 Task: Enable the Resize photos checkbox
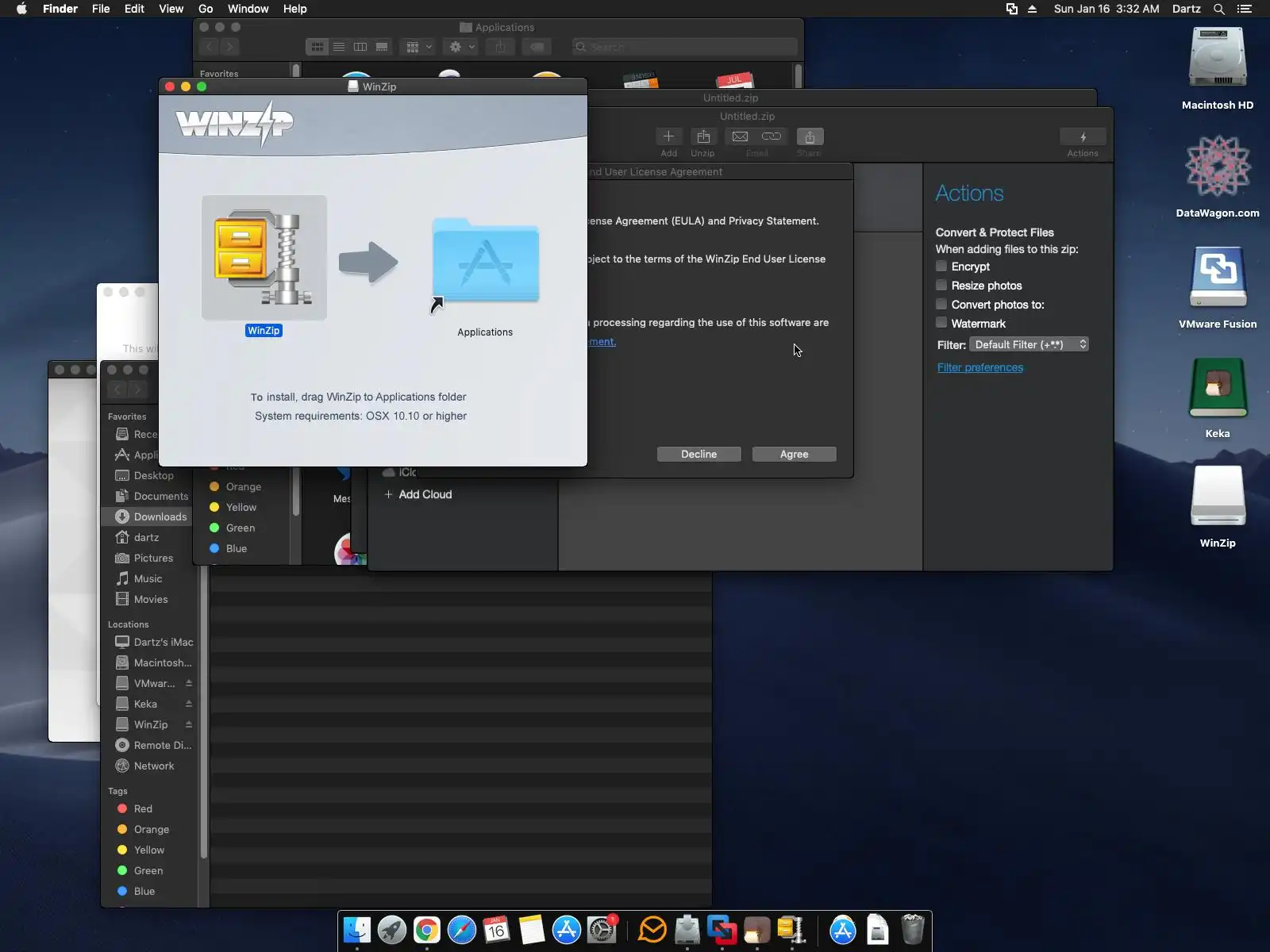tap(941, 285)
